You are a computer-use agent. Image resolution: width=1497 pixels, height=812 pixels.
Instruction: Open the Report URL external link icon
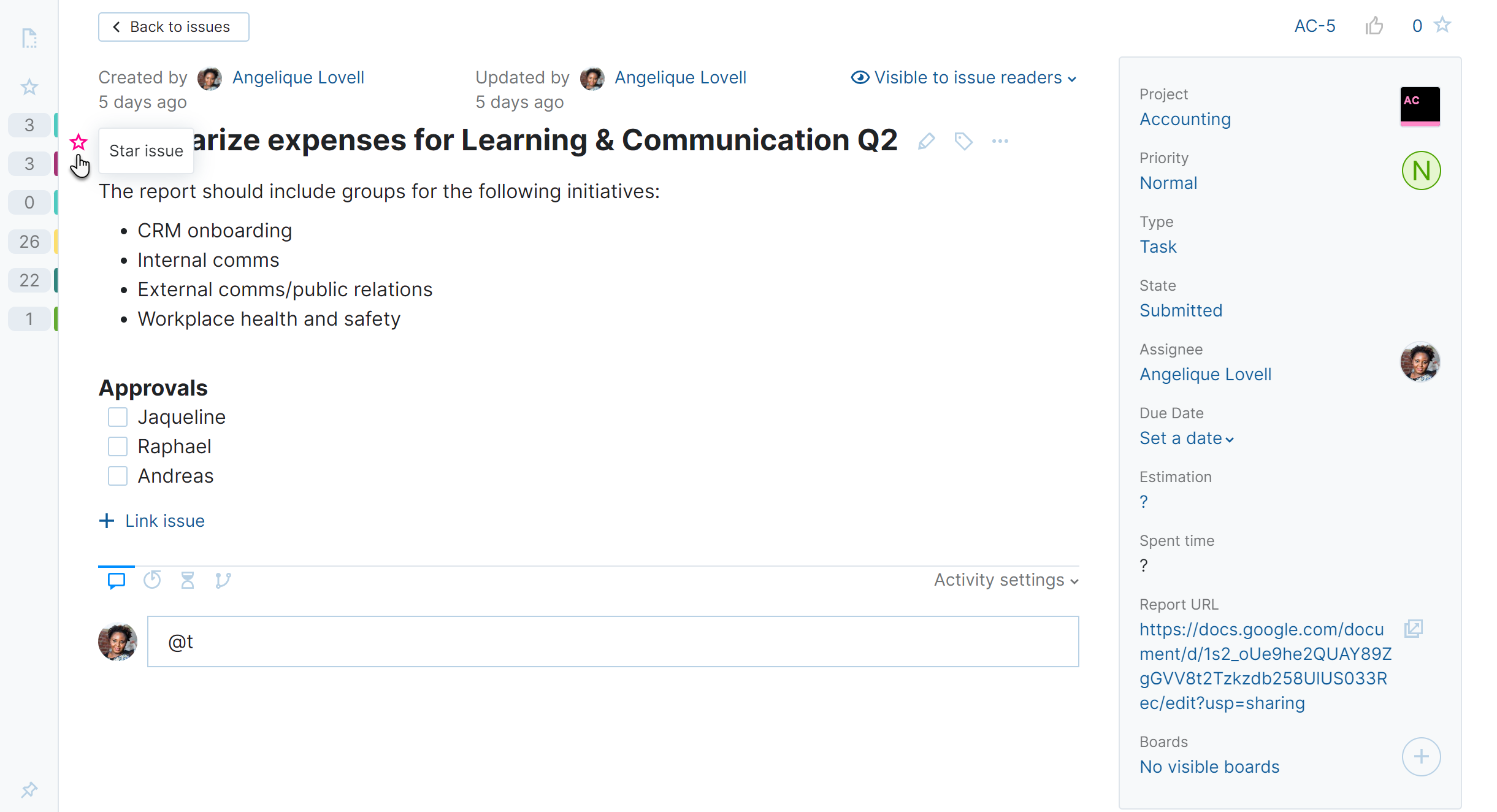tap(1413, 629)
